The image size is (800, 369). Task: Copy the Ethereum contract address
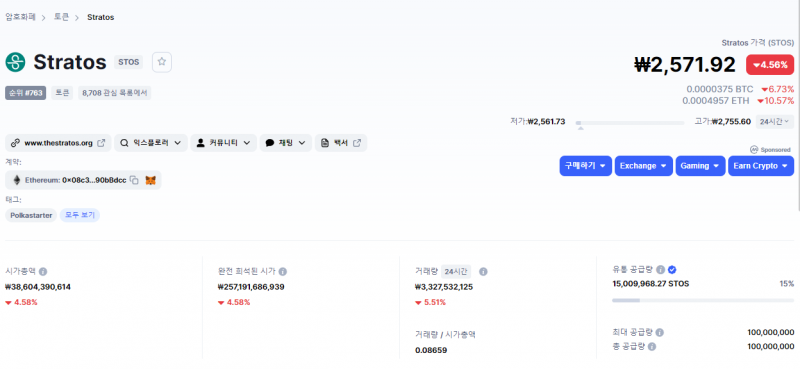coord(134,180)
